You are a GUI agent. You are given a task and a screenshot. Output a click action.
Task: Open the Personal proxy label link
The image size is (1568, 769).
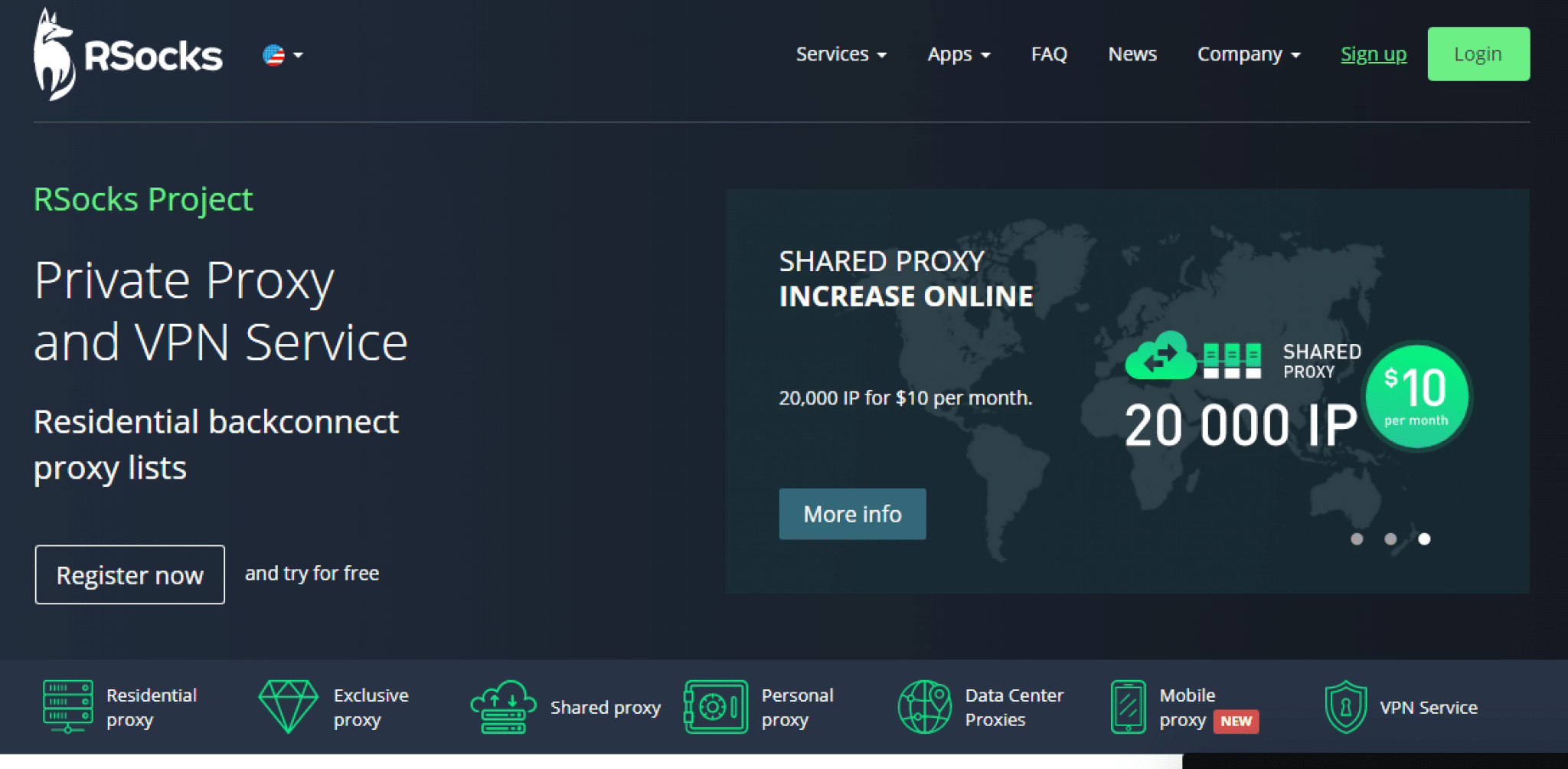(x=797, y=707)
